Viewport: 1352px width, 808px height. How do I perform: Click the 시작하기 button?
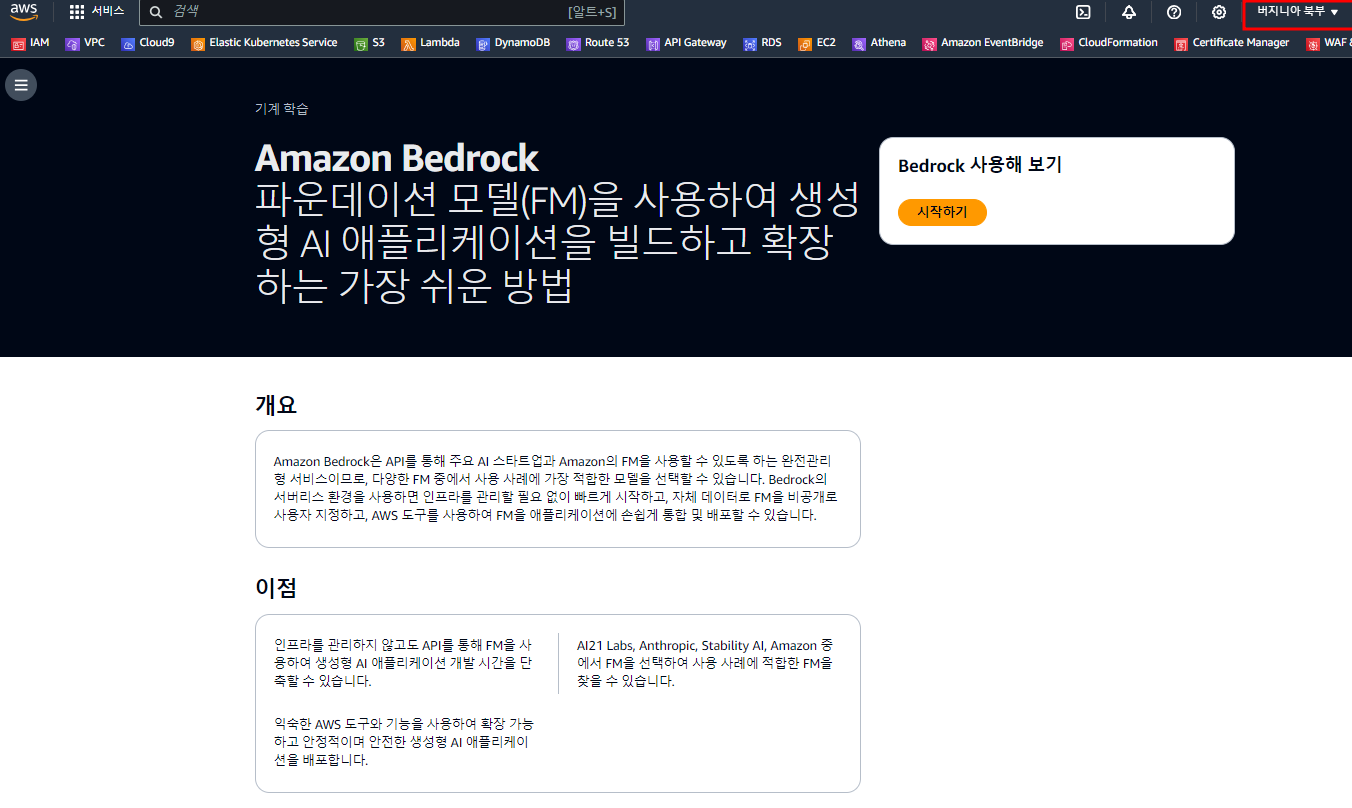click(942, 212)
